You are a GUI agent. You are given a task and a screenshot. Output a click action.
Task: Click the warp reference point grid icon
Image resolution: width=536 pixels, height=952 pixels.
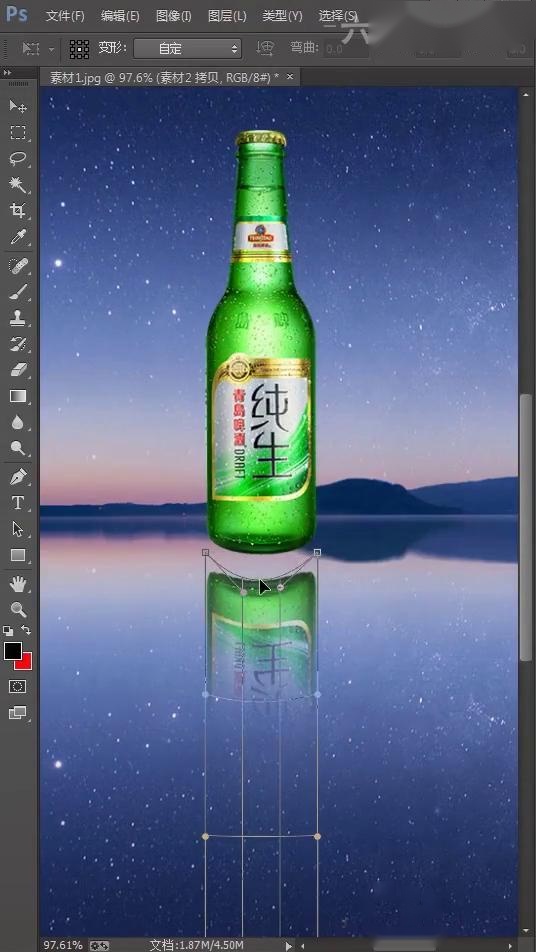[x=79, y=49]
